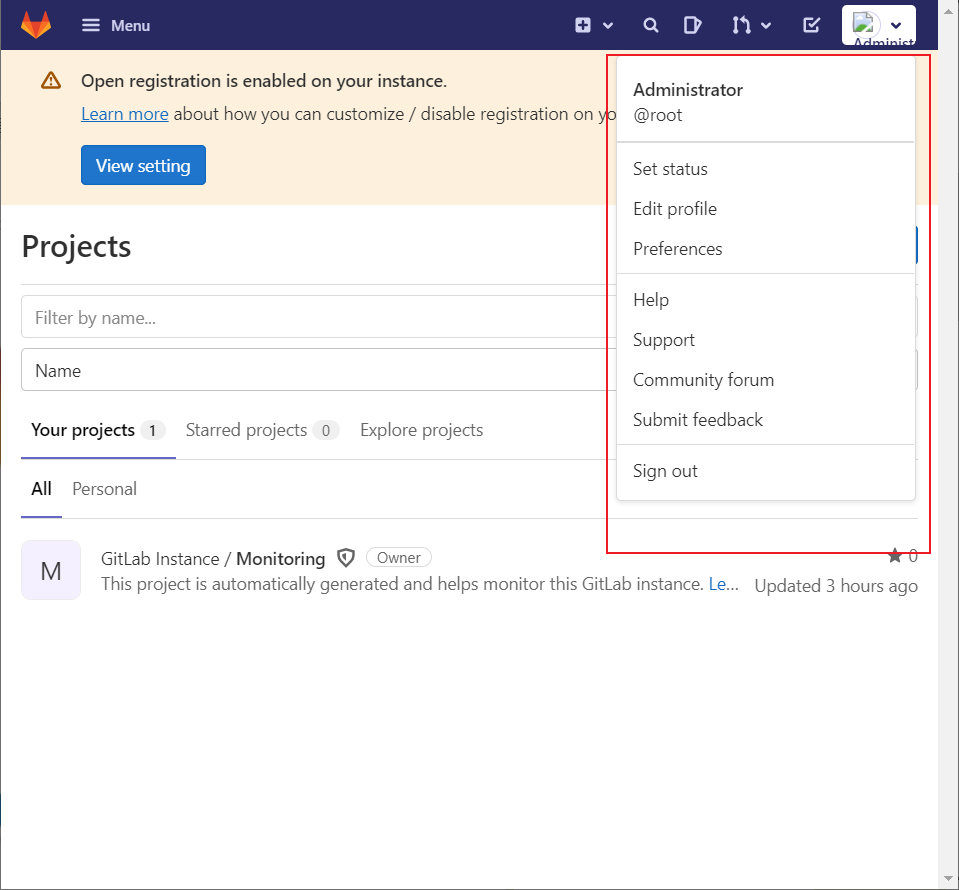Click the Monitoring project M avatar

pos(51,570)
